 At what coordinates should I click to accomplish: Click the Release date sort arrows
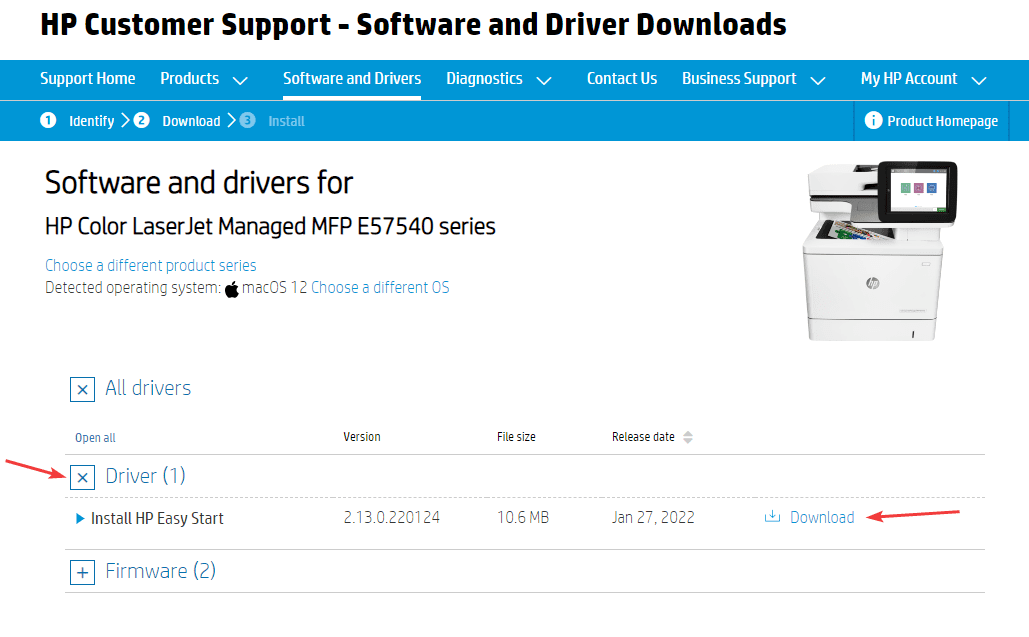pos(688,438)
